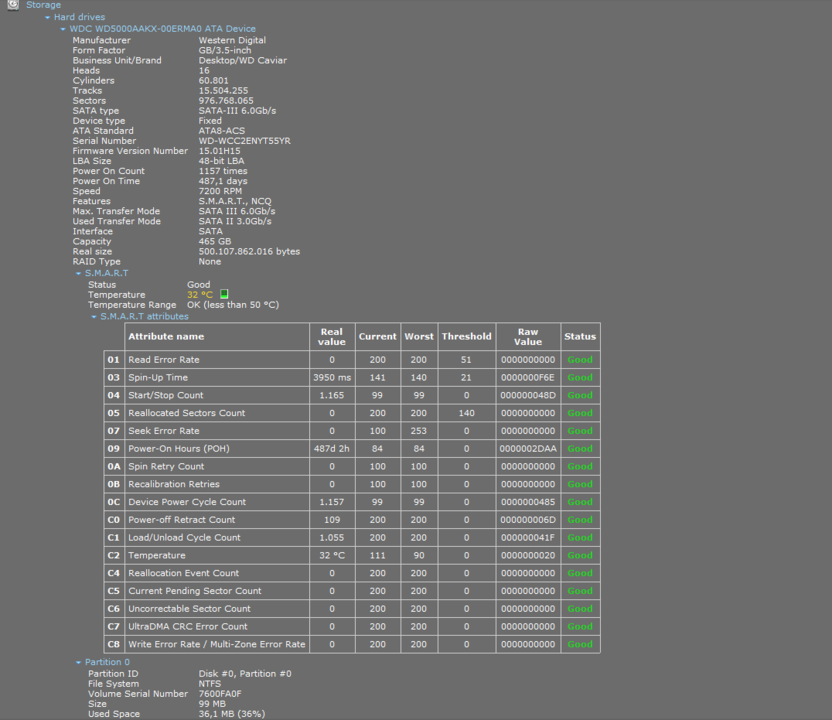The width and height of the screenshot is (832, 720).
Task: Click the 0A attribute ID cell
Action: pos(114,466)
